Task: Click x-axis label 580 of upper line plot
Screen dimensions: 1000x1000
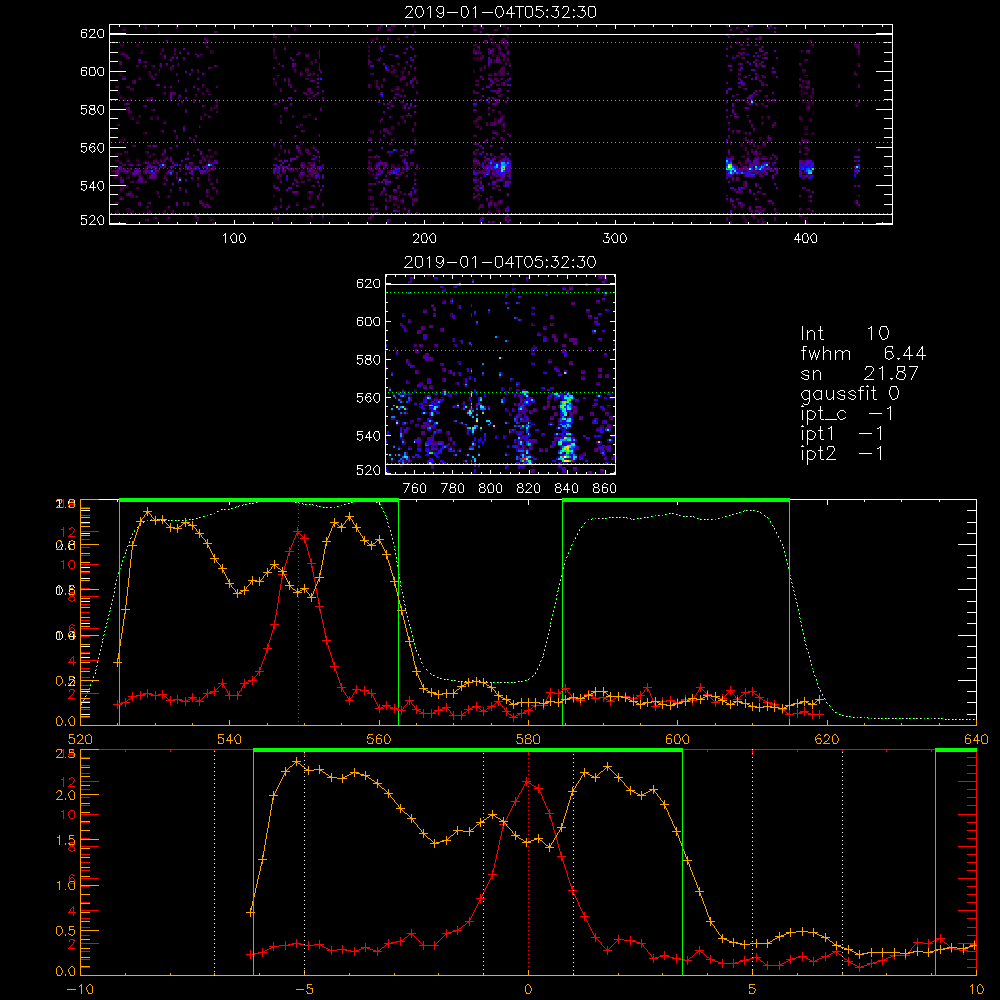Action: point(528,739)
